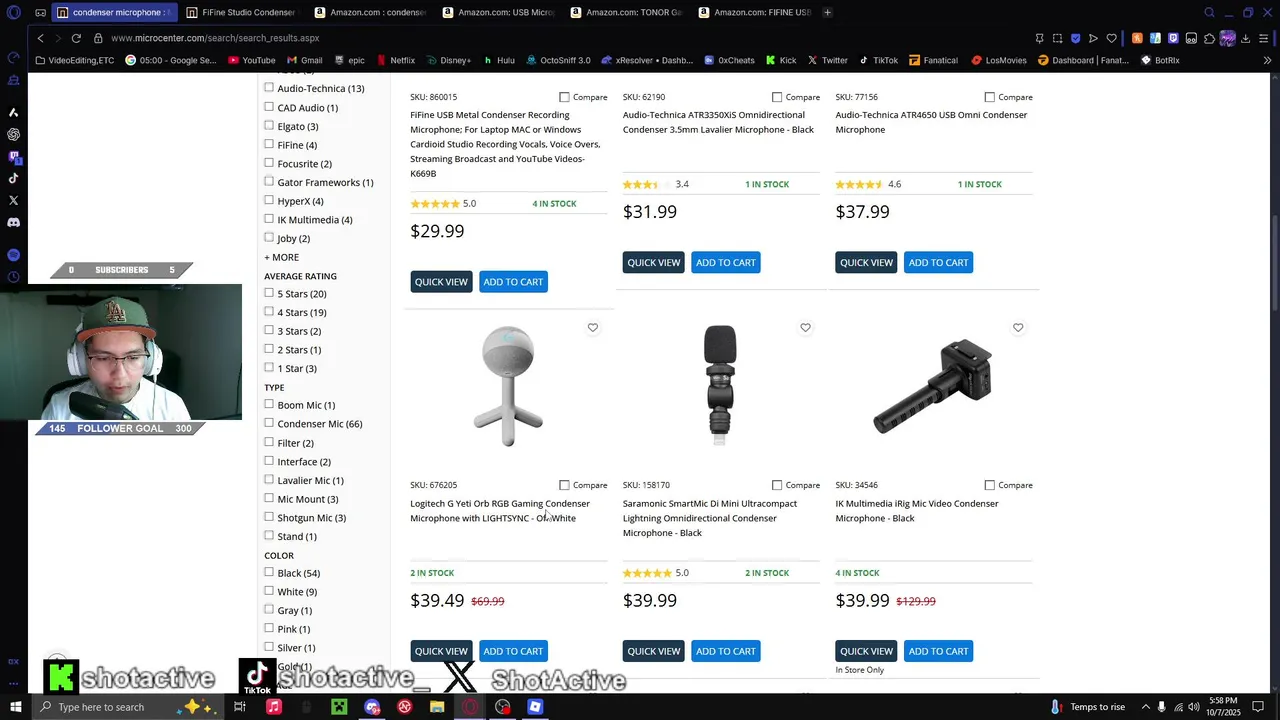Check the Lavalier Mic type filter

[x=269, y=480]
